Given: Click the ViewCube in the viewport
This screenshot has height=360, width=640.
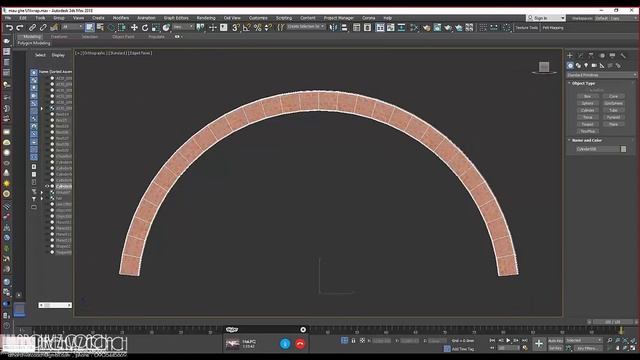Looking at the screenshot, I should pyautogui.click(x=544, y=67).
